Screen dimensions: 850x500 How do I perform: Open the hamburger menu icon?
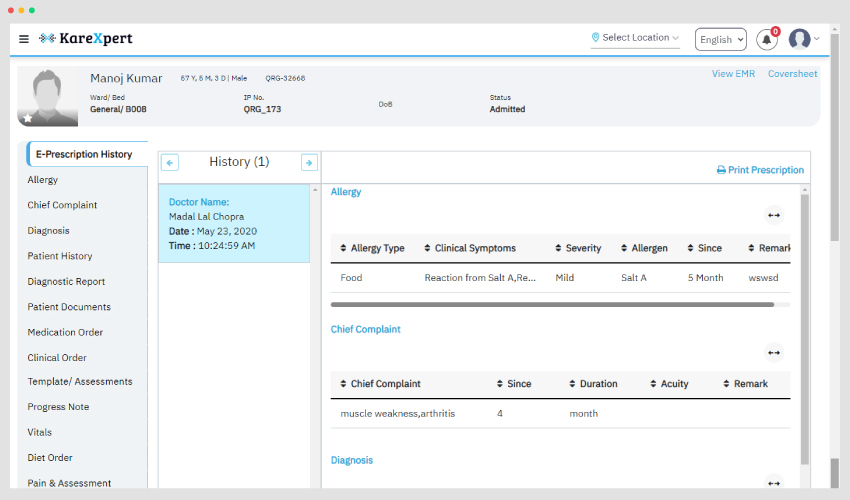(24, 39)
